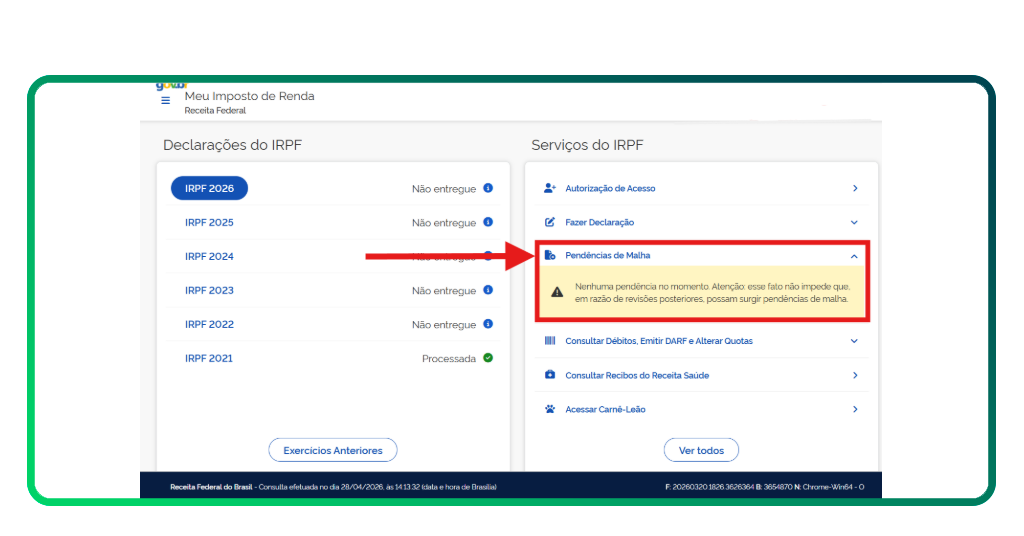Open Autorização de Acesso chevron arrow
Image resolution: width=1024 pixels, height=536 pixels.
tap(855, 188)
